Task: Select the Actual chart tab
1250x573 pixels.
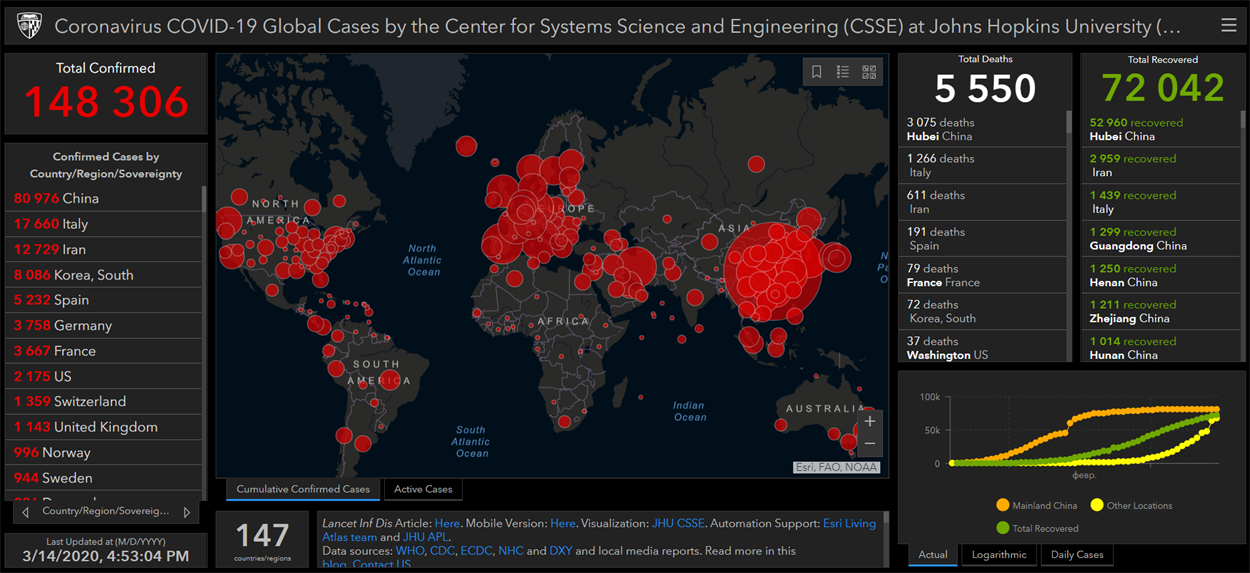Action: pyautogui.click(x=932, y=555)
